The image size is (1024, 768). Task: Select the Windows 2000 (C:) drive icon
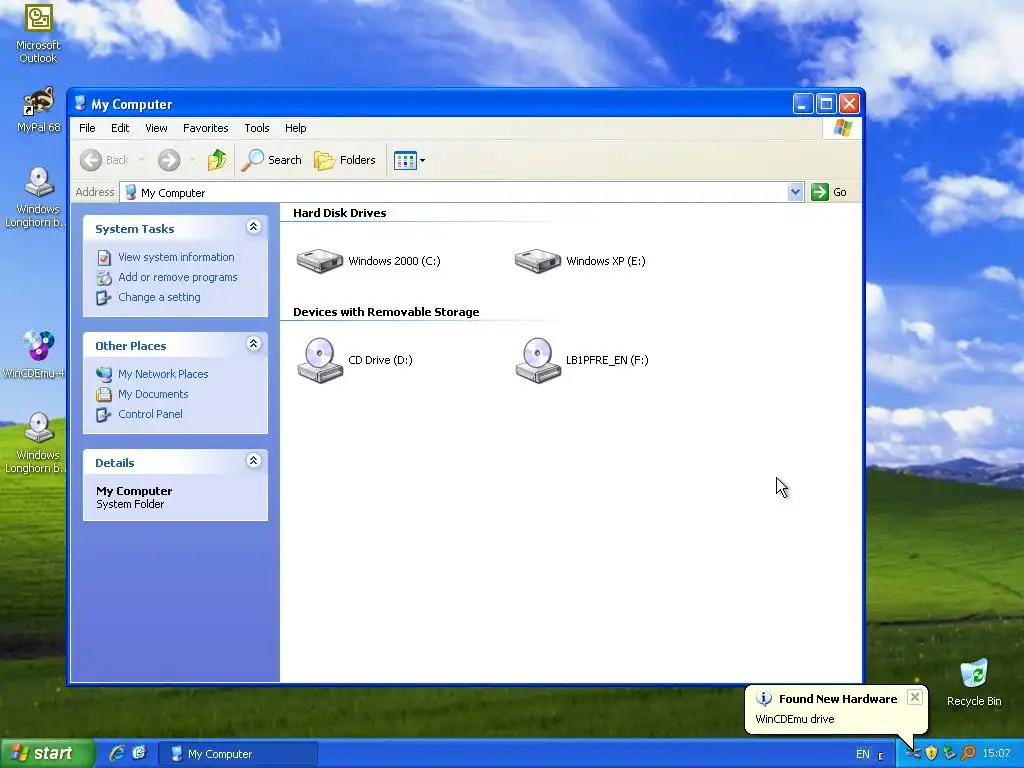319,261
